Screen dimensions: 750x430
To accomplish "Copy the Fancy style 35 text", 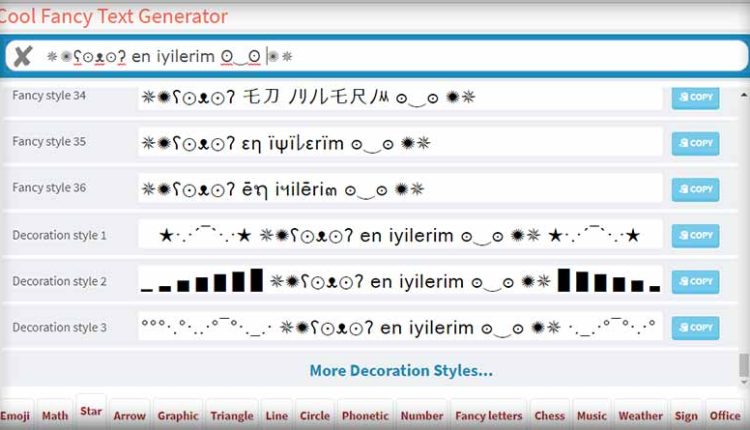I will 695,143.
